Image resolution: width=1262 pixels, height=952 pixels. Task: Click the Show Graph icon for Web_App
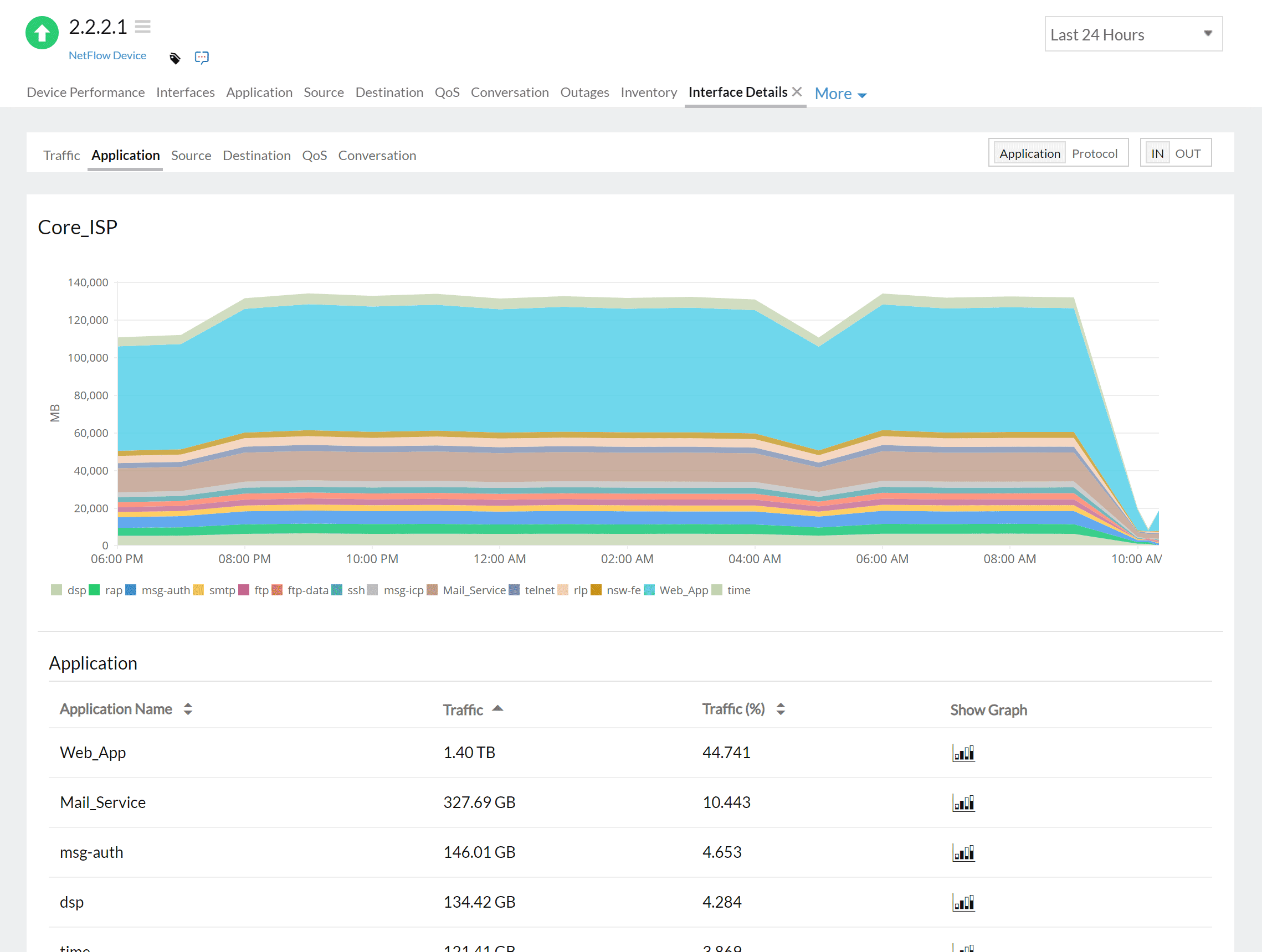click(962, 752)
